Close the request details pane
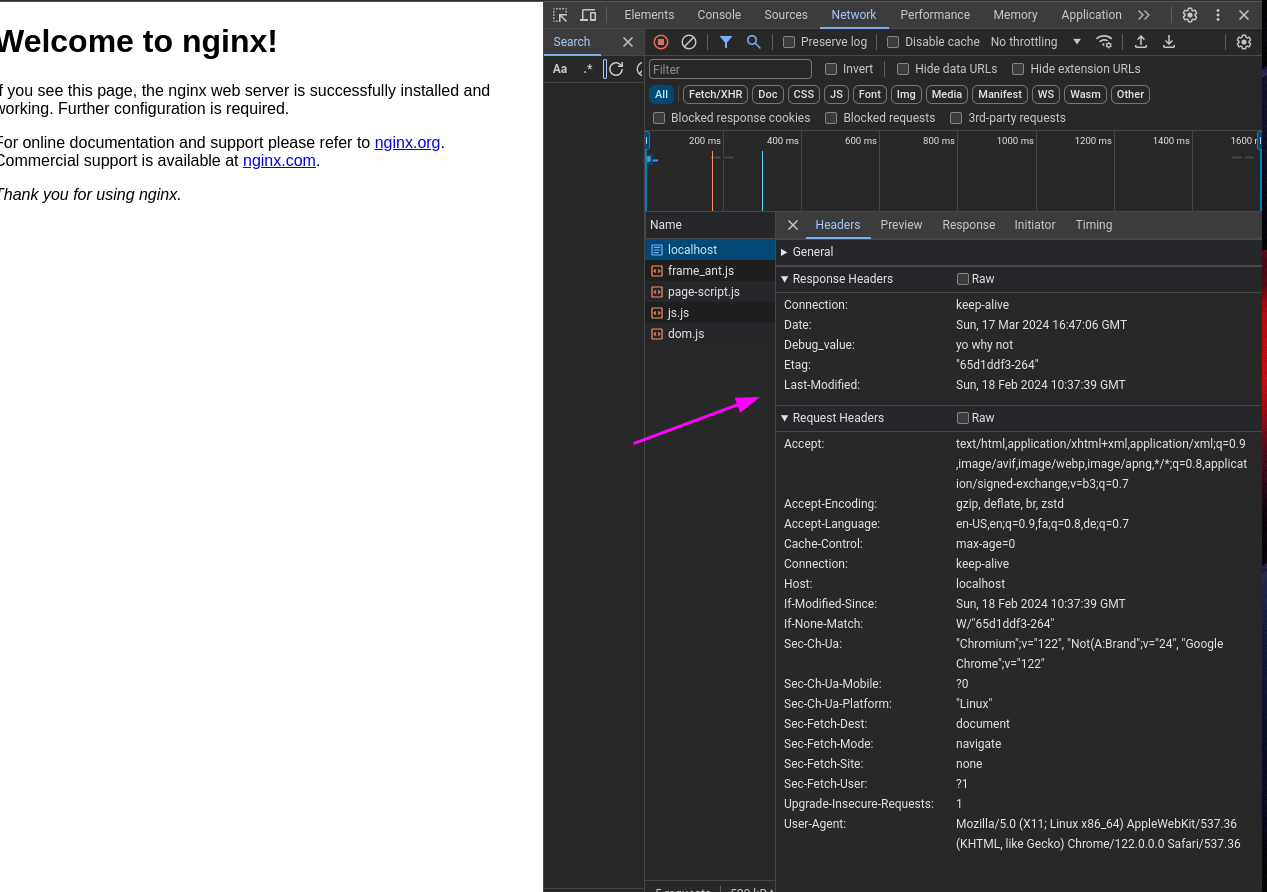 (x=793, y=225)
